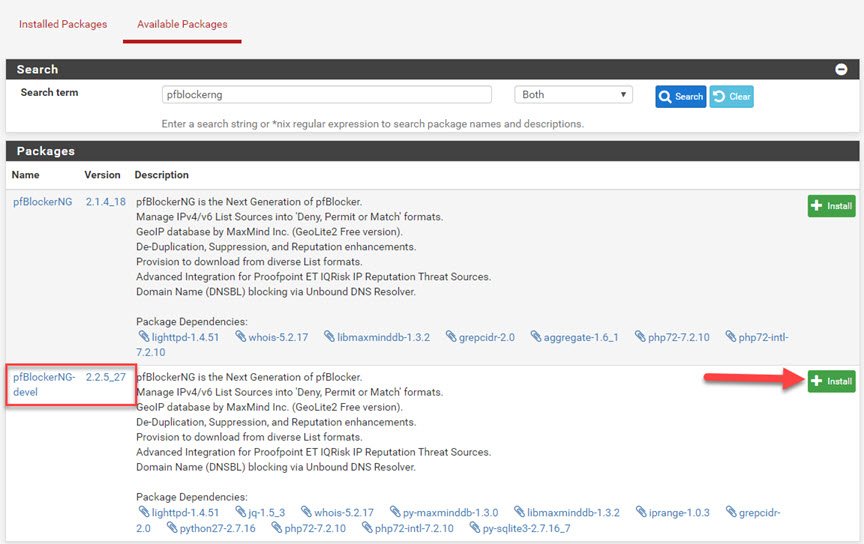Open grepcidr-2.0 dependency in pfBlockerNG row
The width and height of the screenshot is (864, 544).
(487, 337)
